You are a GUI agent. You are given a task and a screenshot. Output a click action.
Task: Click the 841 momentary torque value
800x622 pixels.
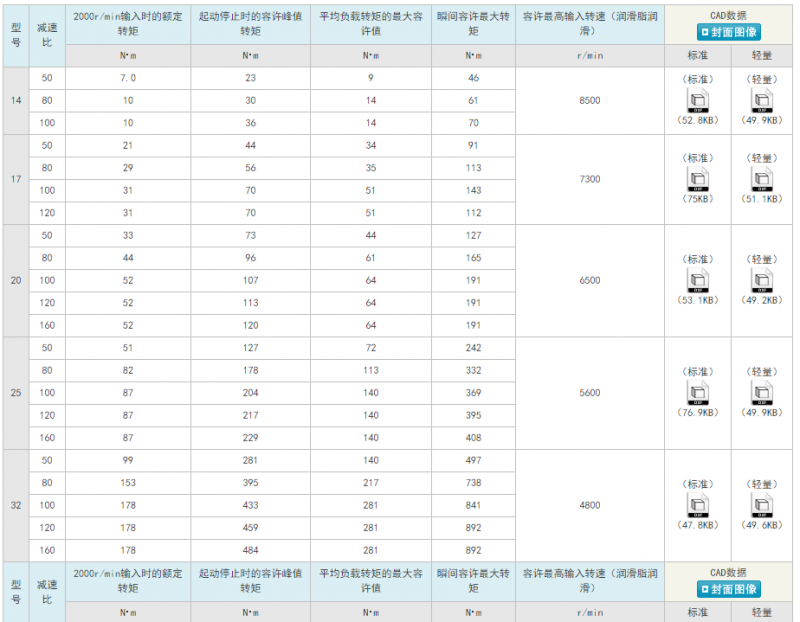click(x=473, y=505)
